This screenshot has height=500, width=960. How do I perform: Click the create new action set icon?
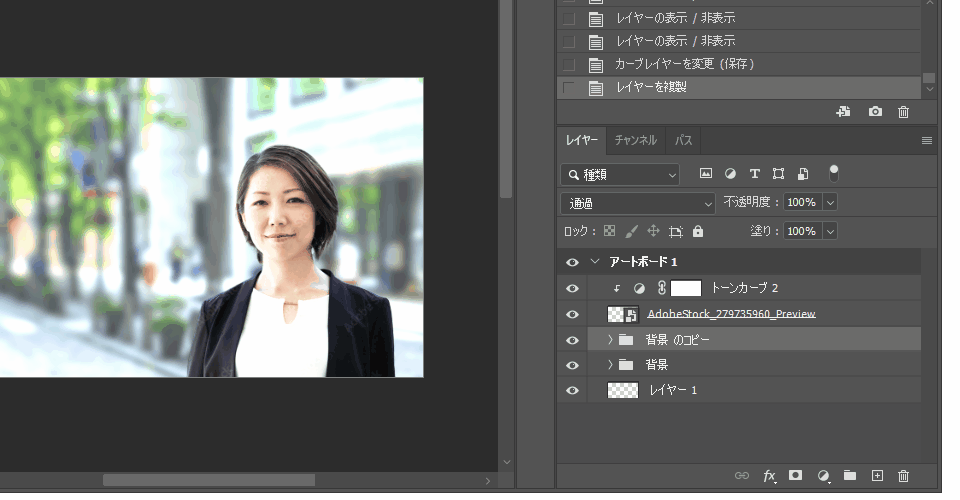(x=843, y=111)
